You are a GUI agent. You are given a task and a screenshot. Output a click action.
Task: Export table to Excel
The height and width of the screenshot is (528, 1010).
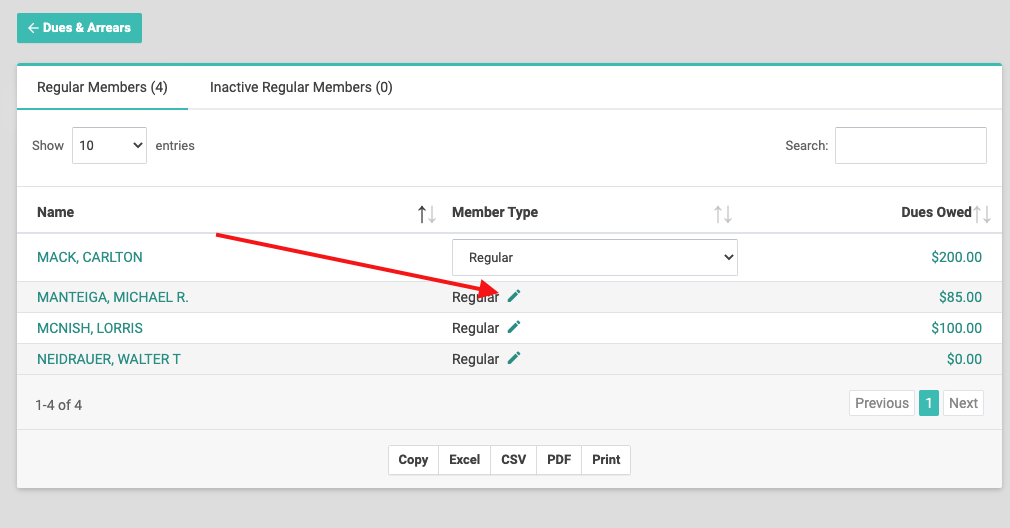(464, 460)
